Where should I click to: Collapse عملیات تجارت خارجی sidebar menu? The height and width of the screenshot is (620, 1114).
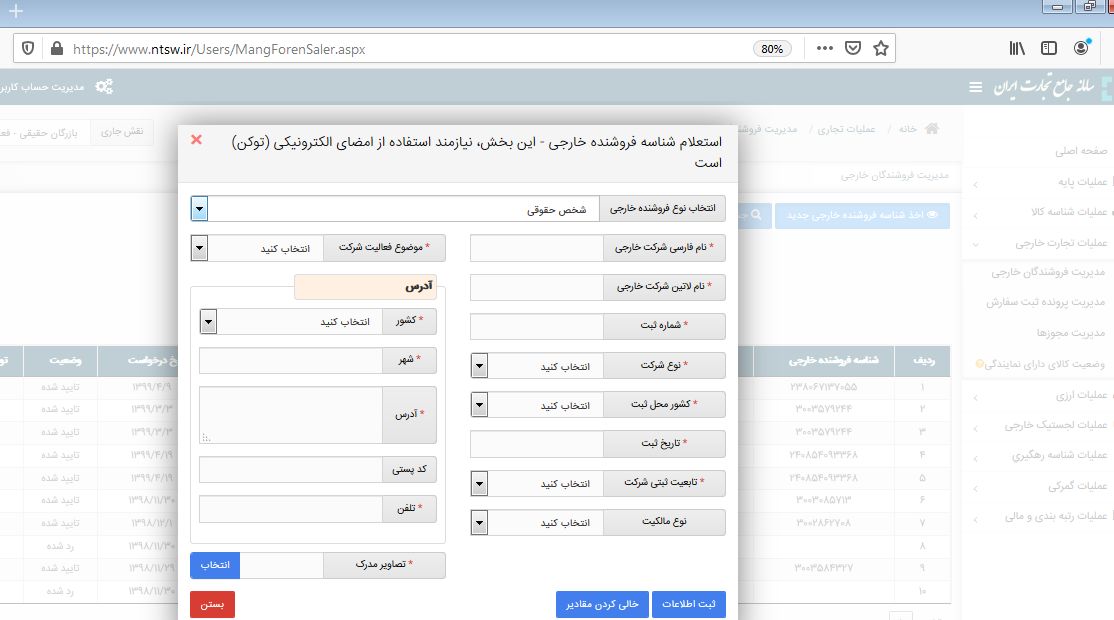(1061, 243)
